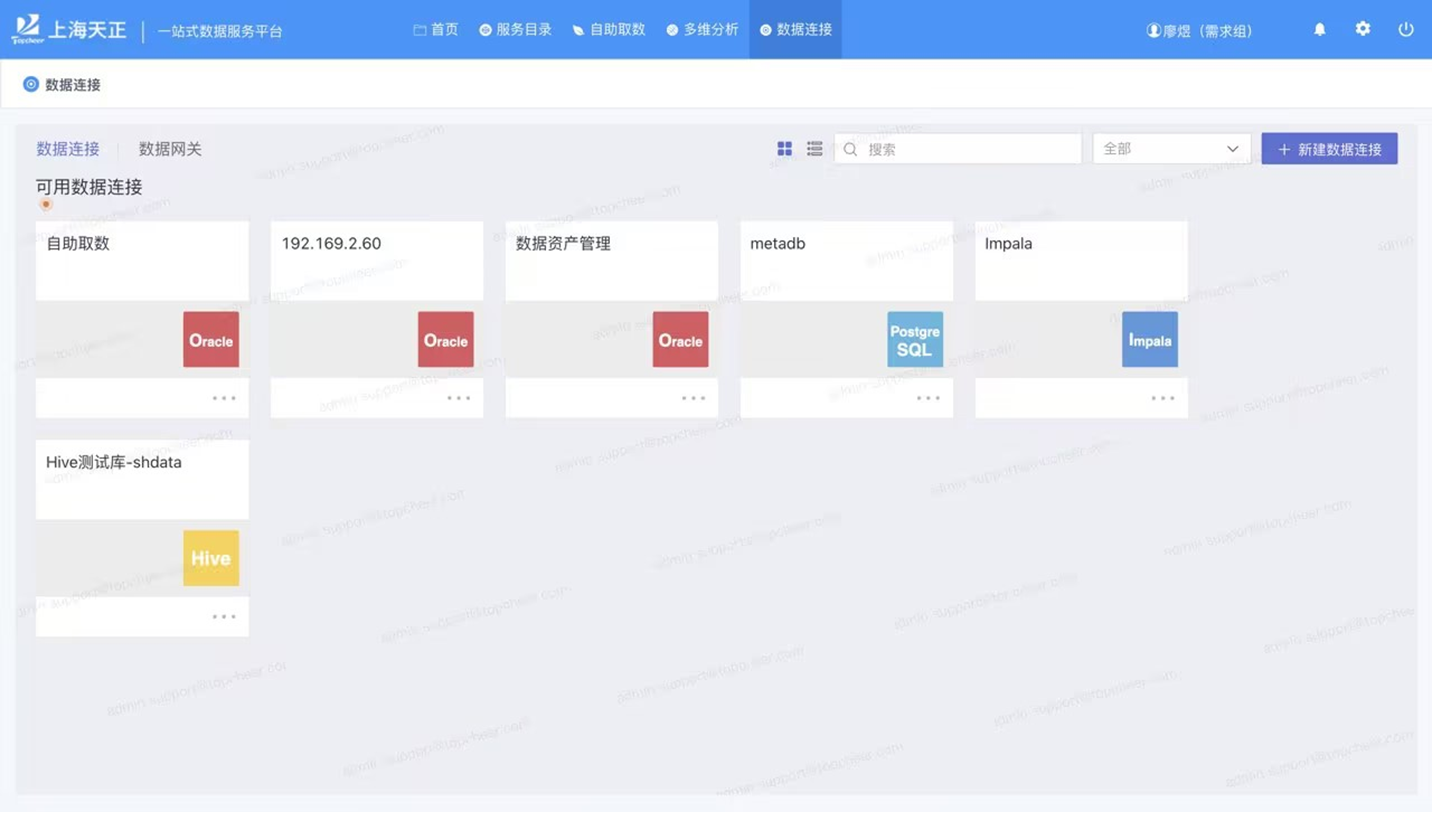The image size is (1433, 813).
Task: Open the notification bell
Action: click(x=1319, y=29)
